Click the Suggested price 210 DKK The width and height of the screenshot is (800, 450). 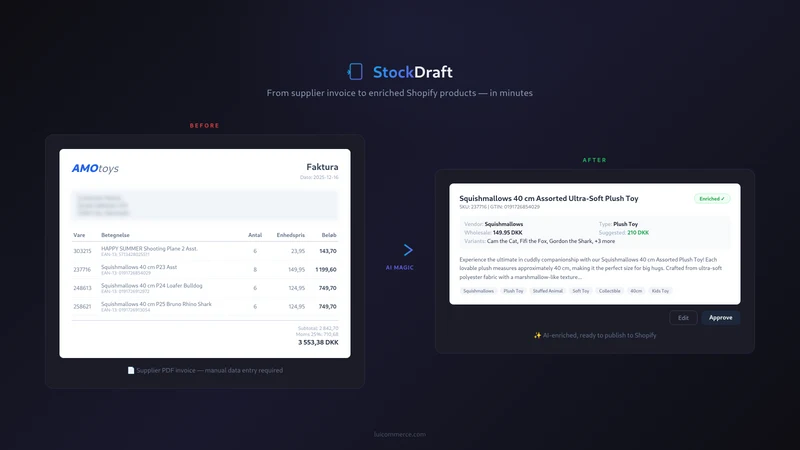638,233
